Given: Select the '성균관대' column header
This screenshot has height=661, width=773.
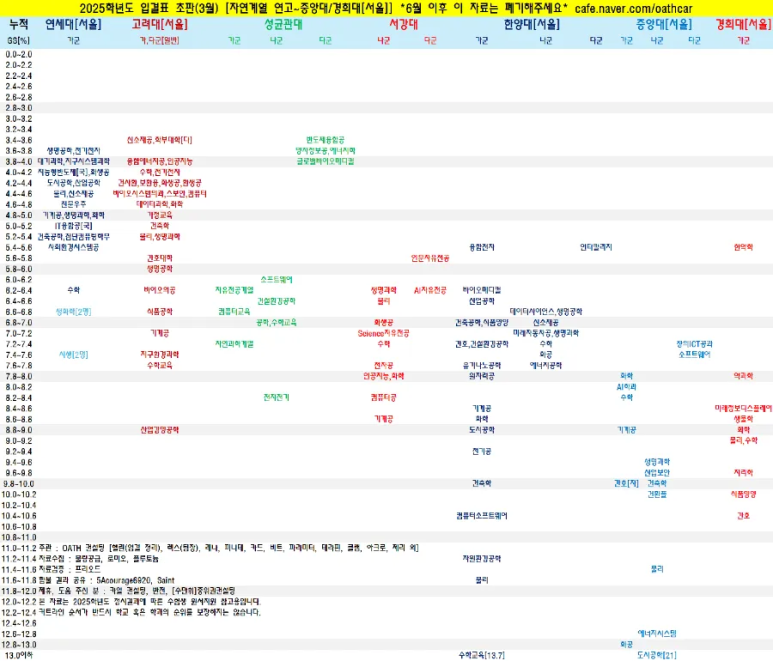Looking at the screenshot, I should 283,24.
